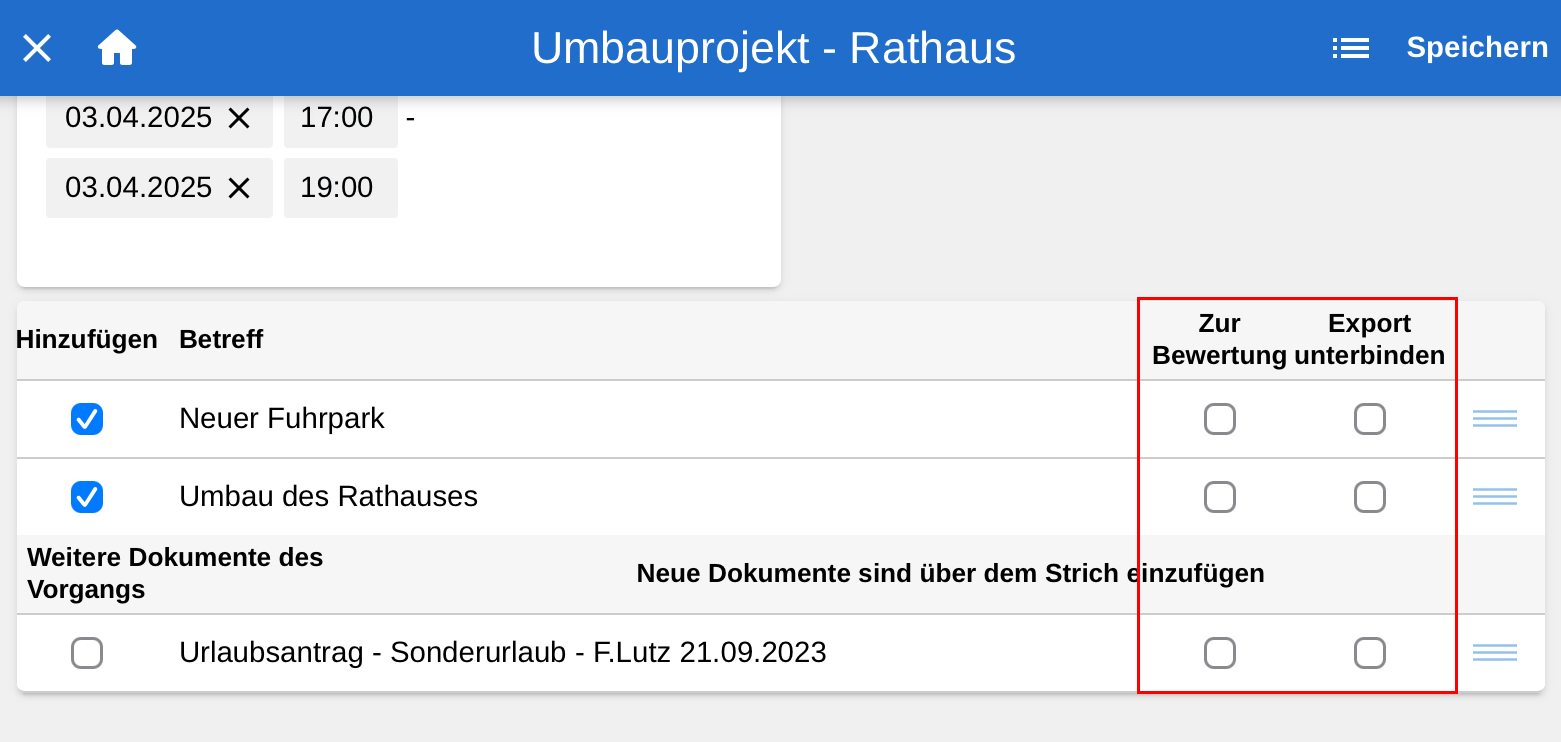Close the Umbauprojekt view with X icon
This screenshot has height=742, width=1561.
point(37,48)
